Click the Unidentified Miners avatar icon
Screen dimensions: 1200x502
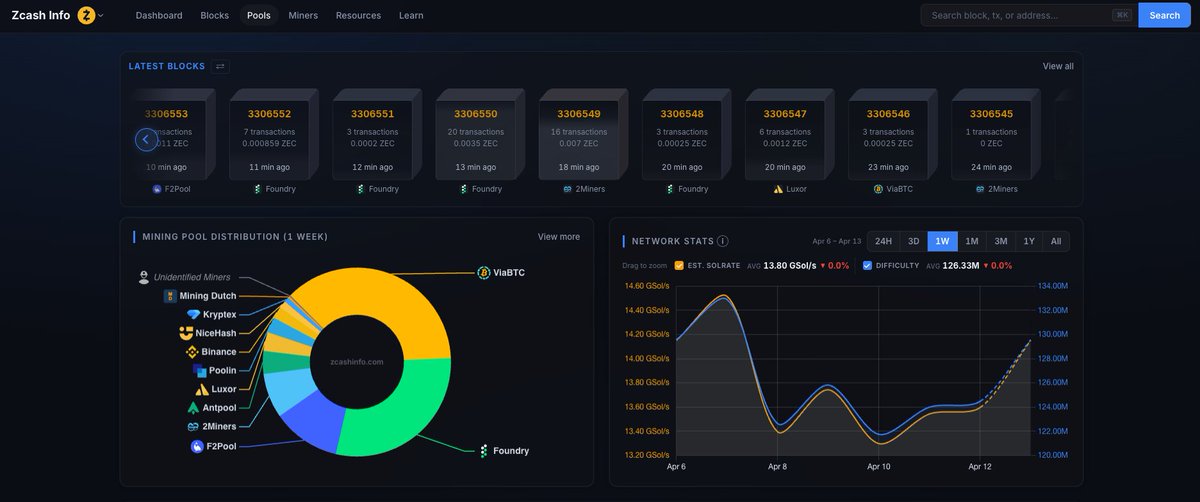tap(144, 277)
